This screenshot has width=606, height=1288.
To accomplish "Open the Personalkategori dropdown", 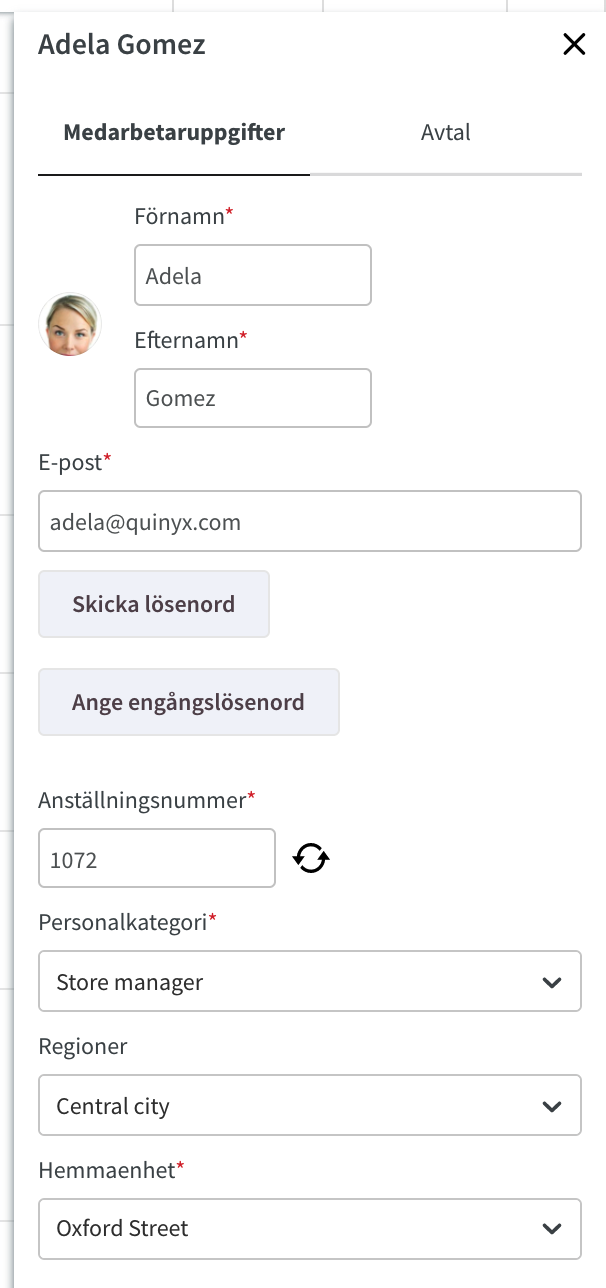I will [310, 981].
